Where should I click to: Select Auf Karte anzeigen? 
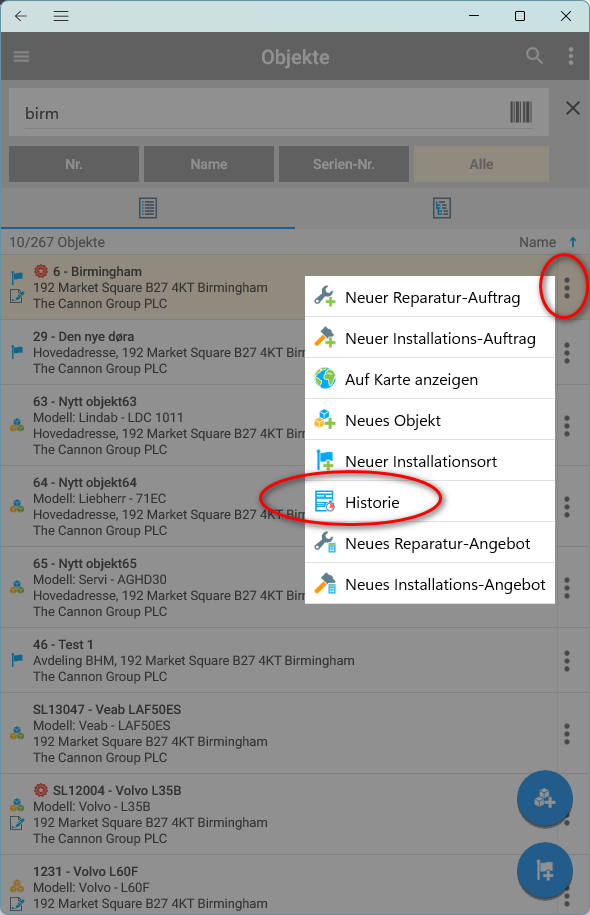tap(430, 379)
